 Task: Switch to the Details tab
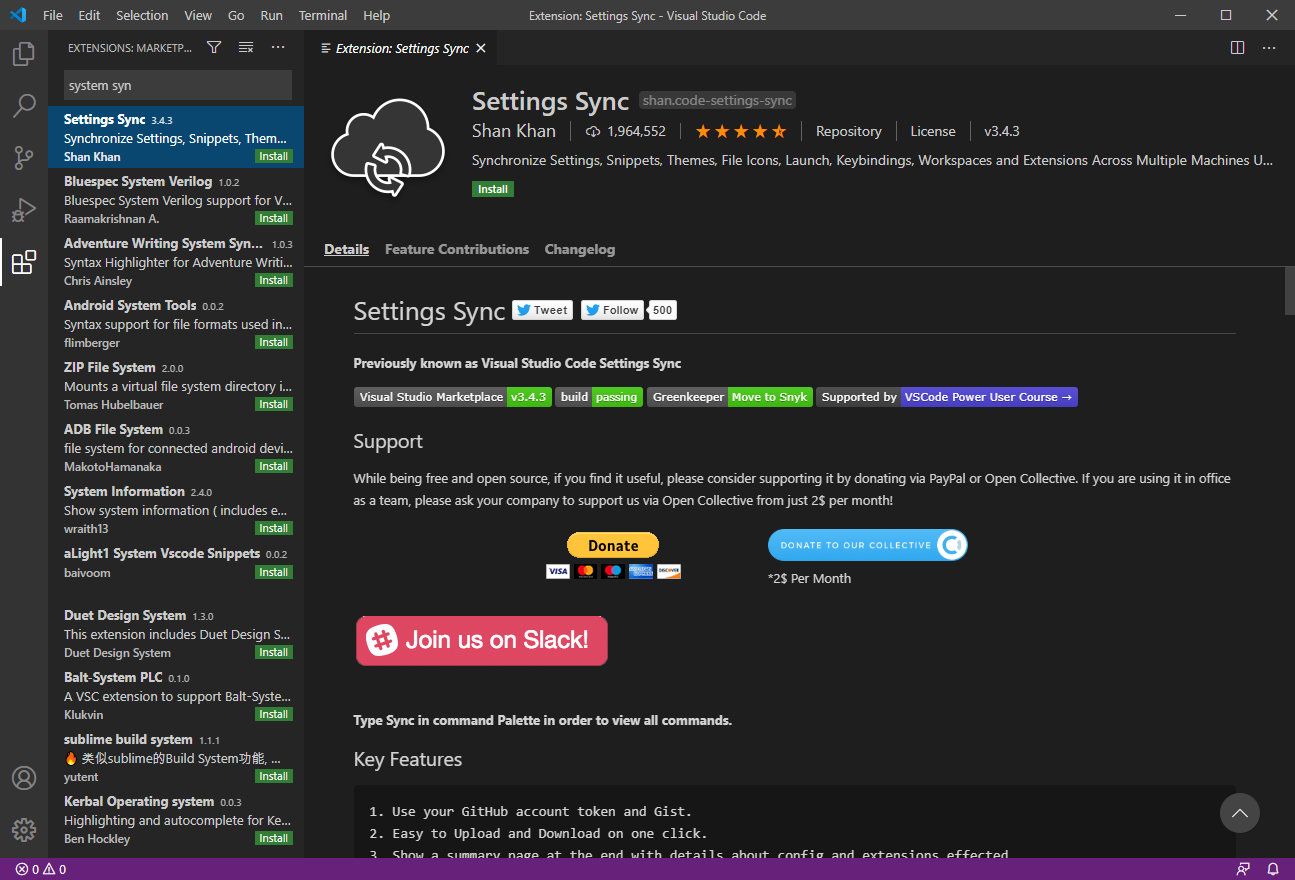(346, 249)
